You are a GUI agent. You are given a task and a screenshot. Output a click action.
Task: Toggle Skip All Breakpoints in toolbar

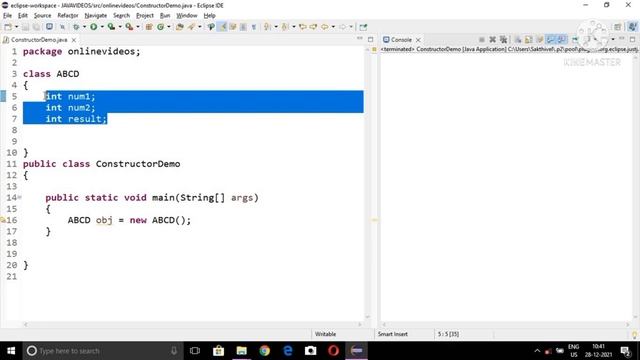point(62,27)
